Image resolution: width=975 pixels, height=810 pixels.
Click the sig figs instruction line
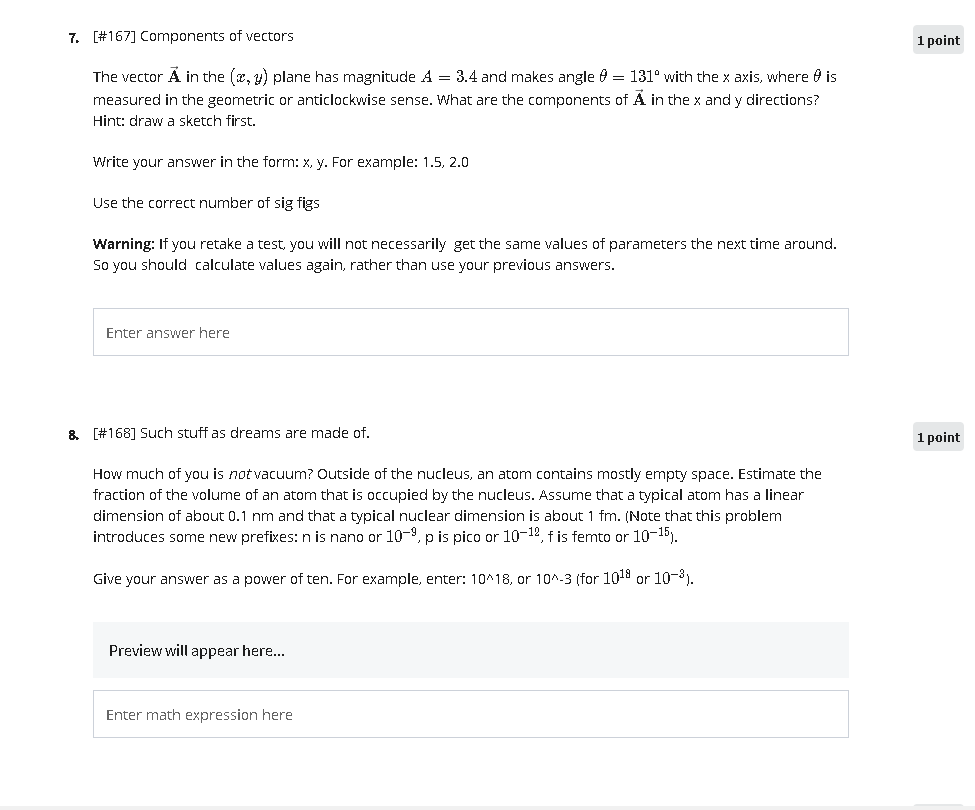tap(206, 202)
